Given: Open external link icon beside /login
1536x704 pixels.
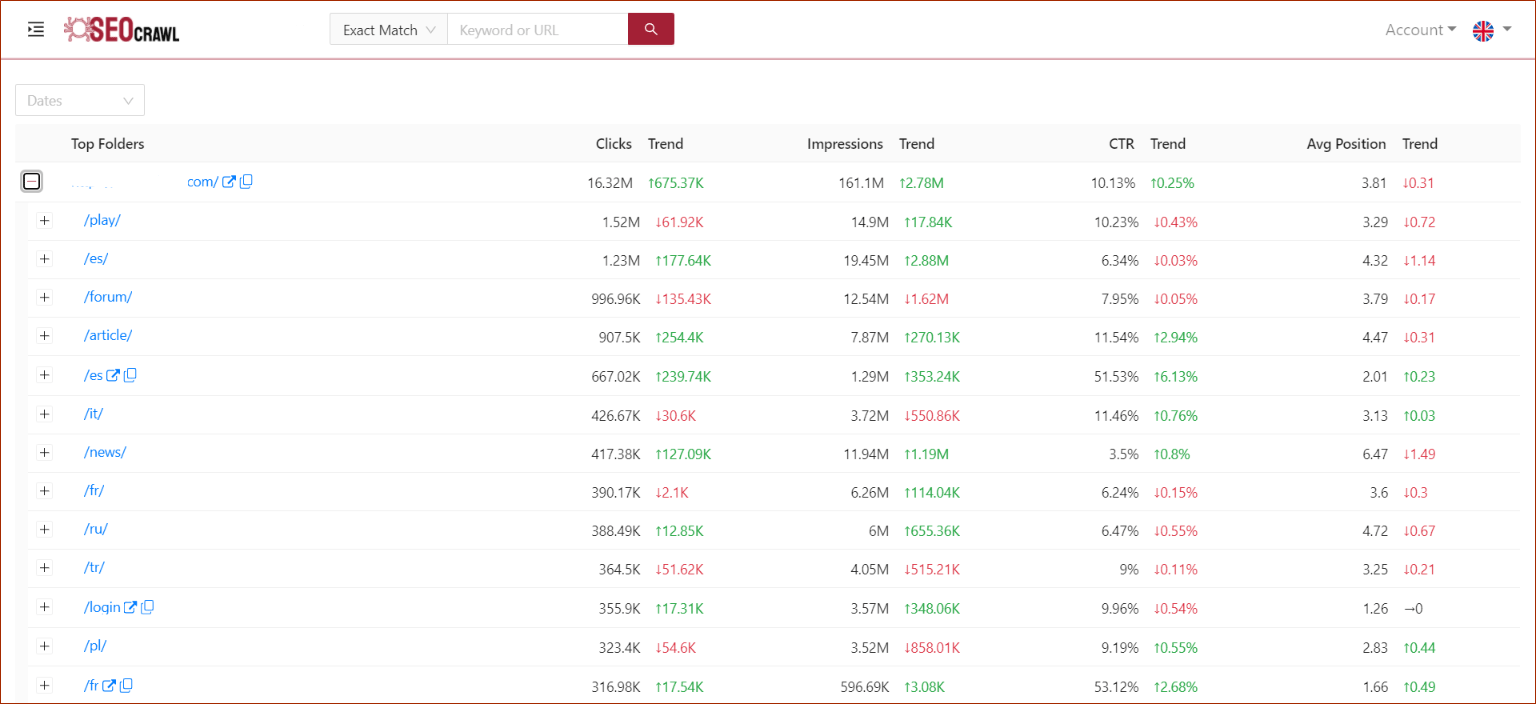Looking at the screenshot, I should [130, 607].
